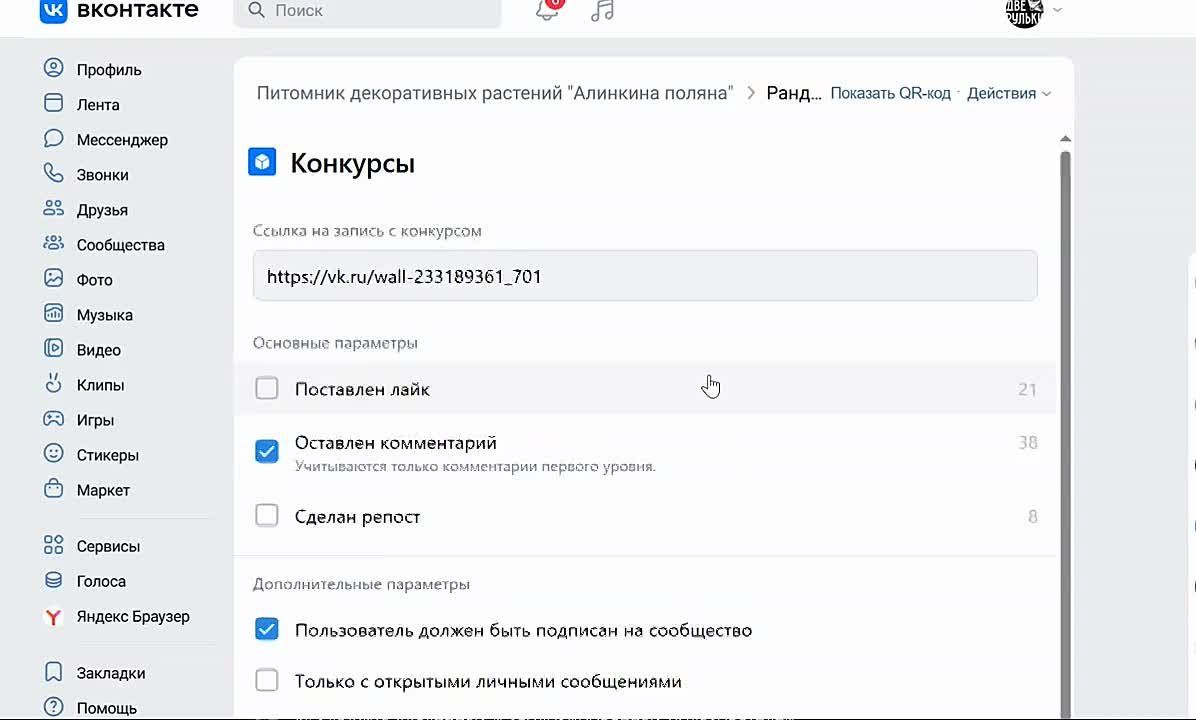Select Закладки in the sidebar
The height and width of the screenshot is (720, 1196).
click(111, 673)
